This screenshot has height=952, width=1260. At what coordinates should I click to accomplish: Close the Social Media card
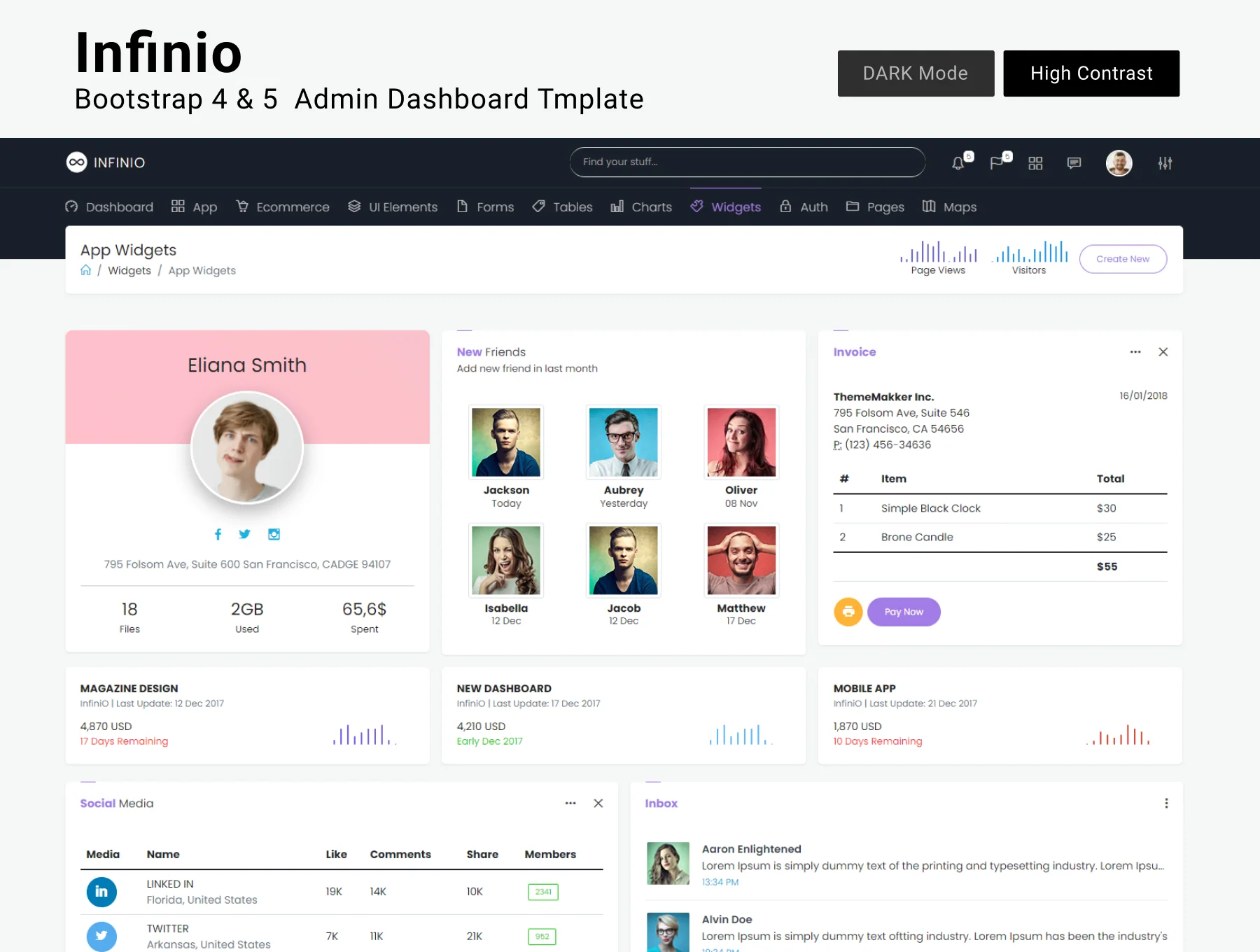click(x=598, y=804)
